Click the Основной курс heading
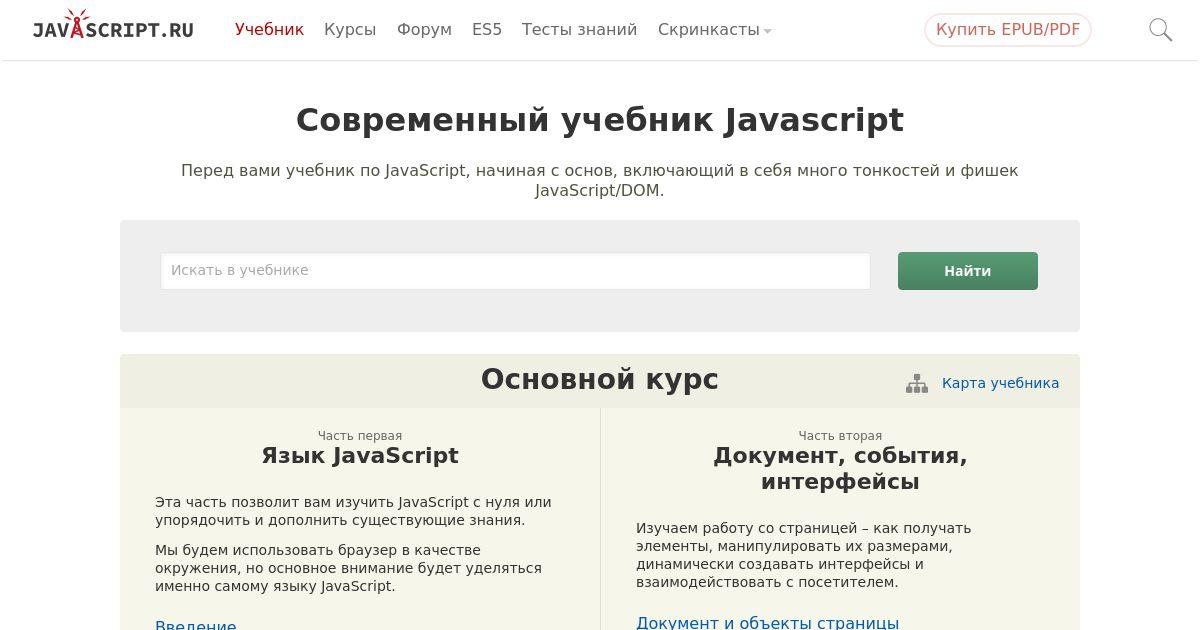The width and height of the screenshot is (1200, 630). pyautogui.click(x=600, y=380)
